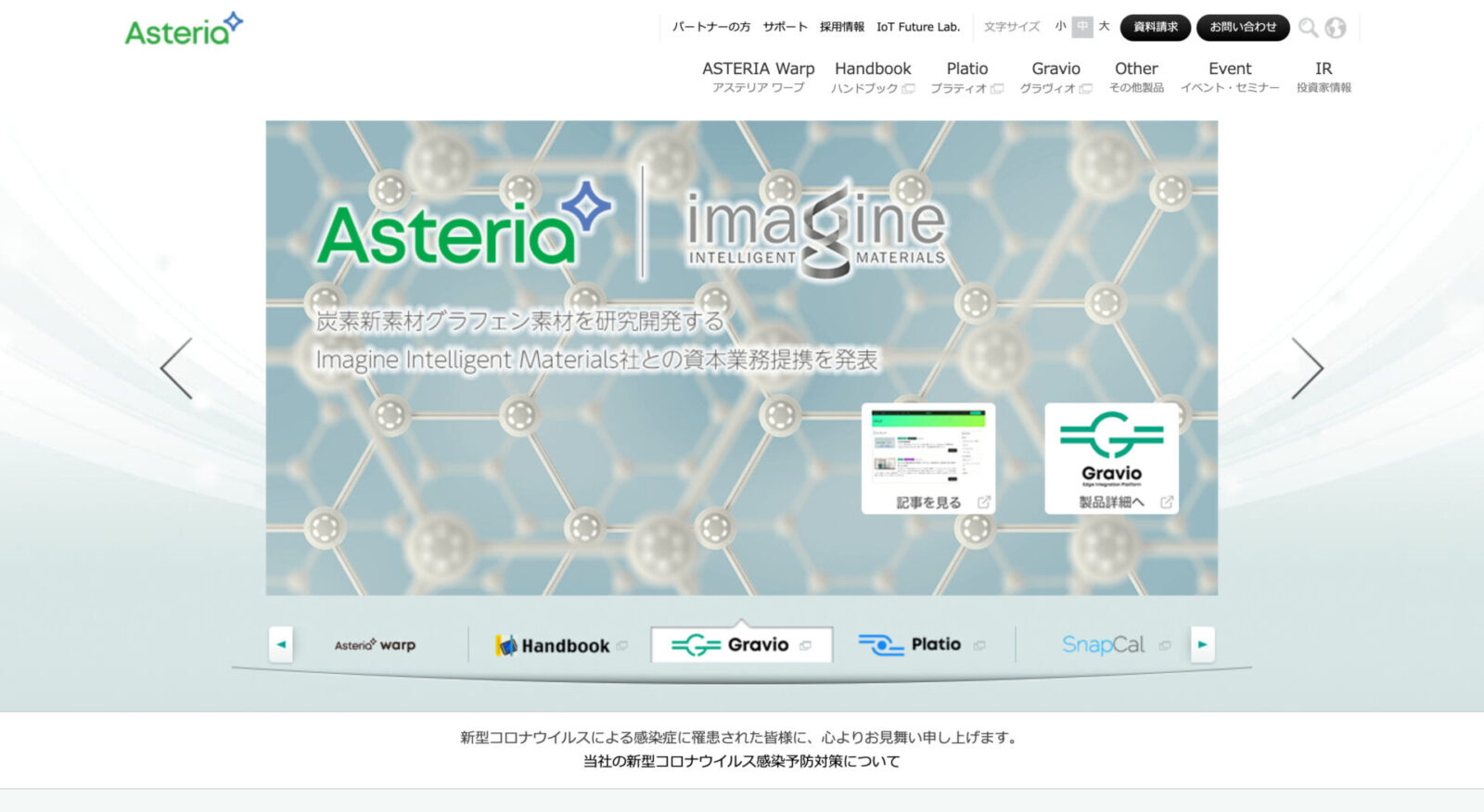Click the globe language icon
This screenshot has width=1484, height=812.
tap(1336, 28)
